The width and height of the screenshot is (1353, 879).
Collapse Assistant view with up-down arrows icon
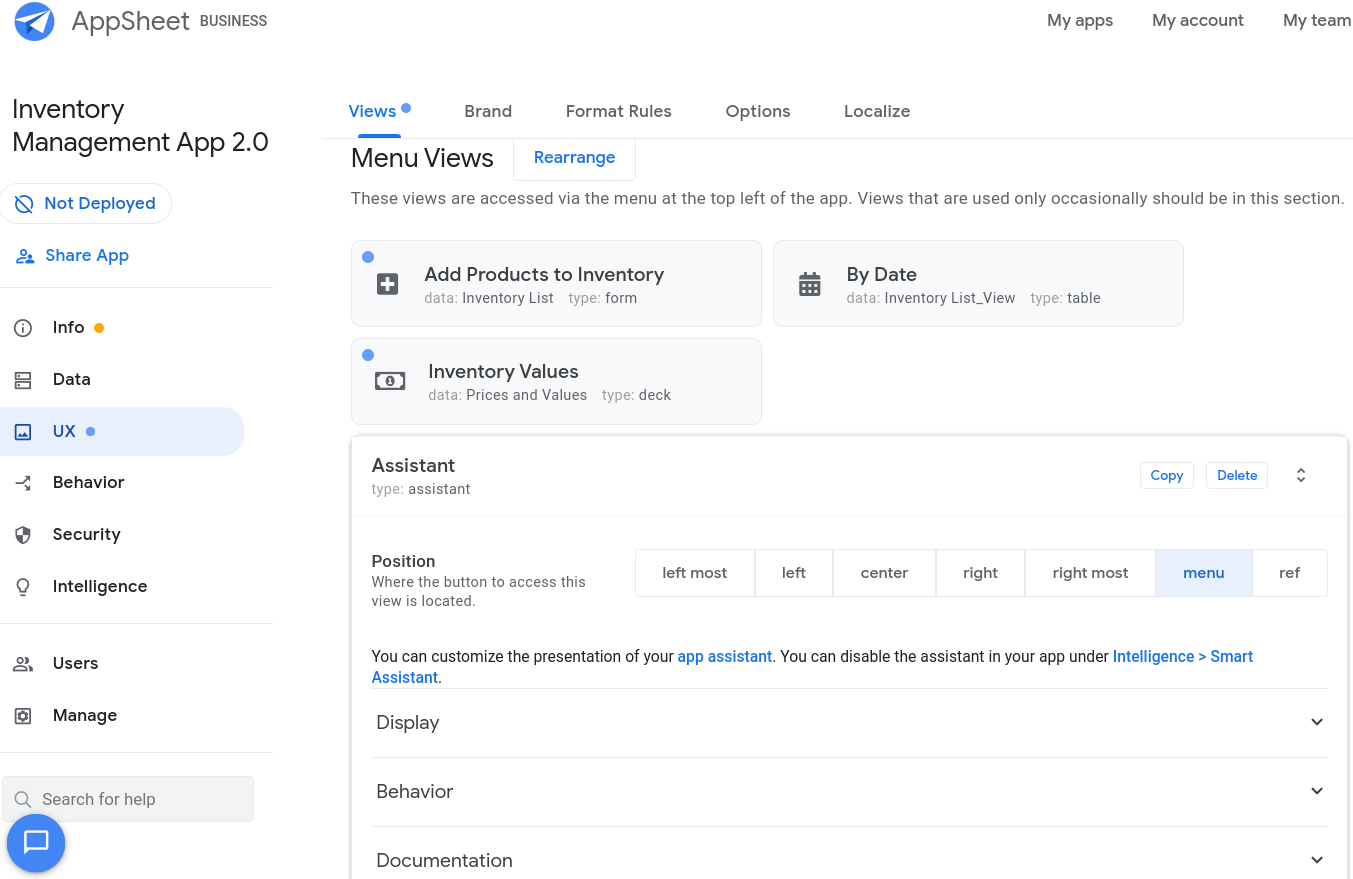(1301, 476)
